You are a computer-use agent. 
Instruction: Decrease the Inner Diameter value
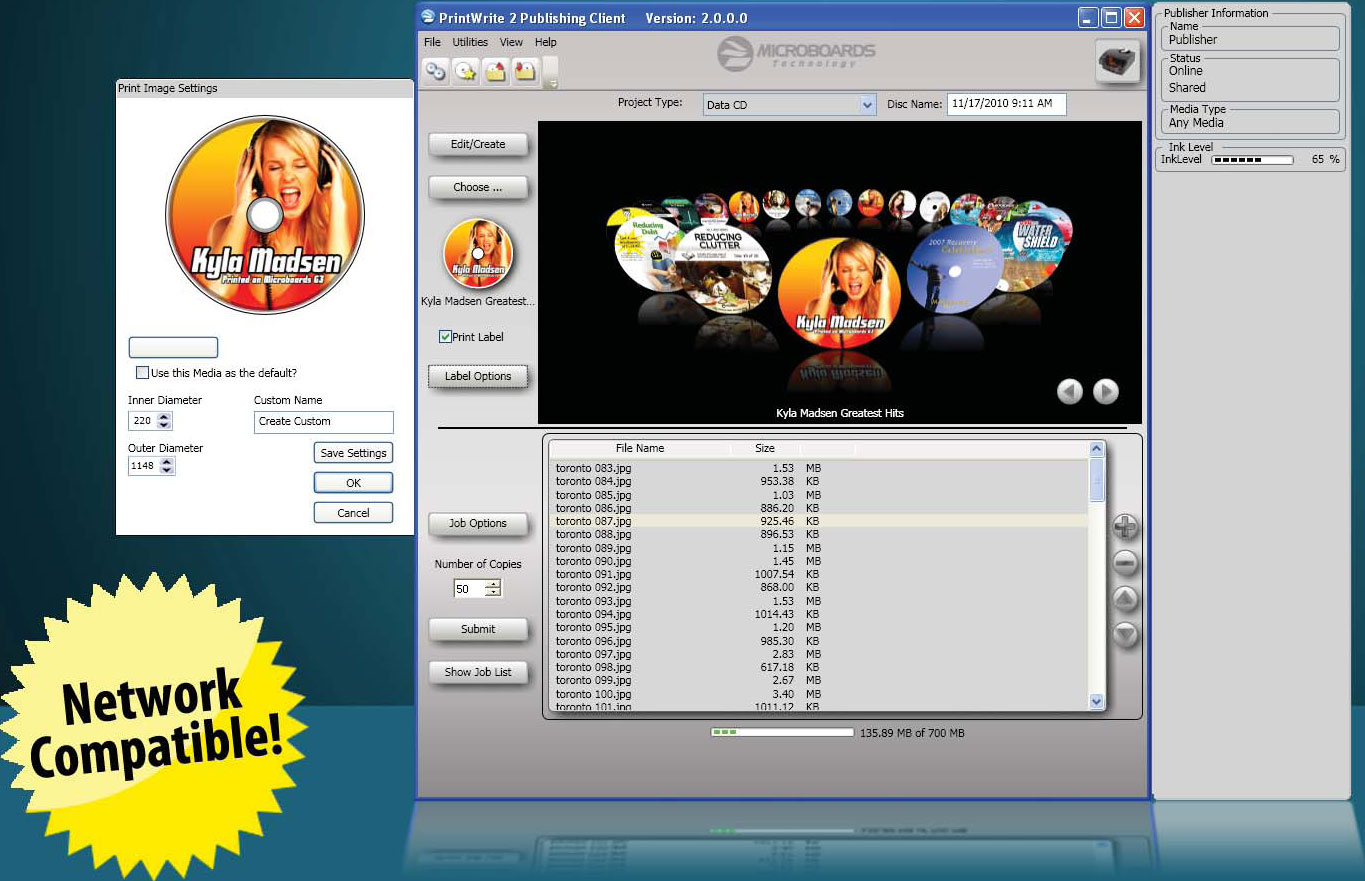tap(165, 426)
